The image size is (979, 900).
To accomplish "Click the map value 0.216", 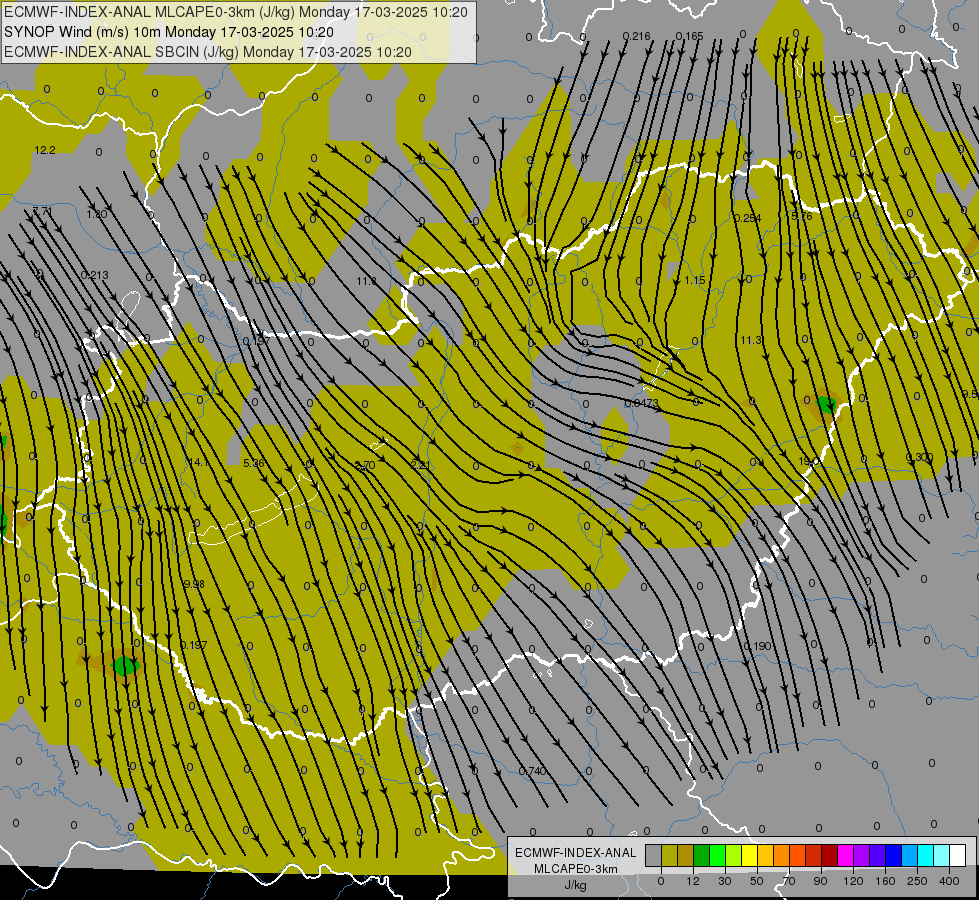I will 636,36.
